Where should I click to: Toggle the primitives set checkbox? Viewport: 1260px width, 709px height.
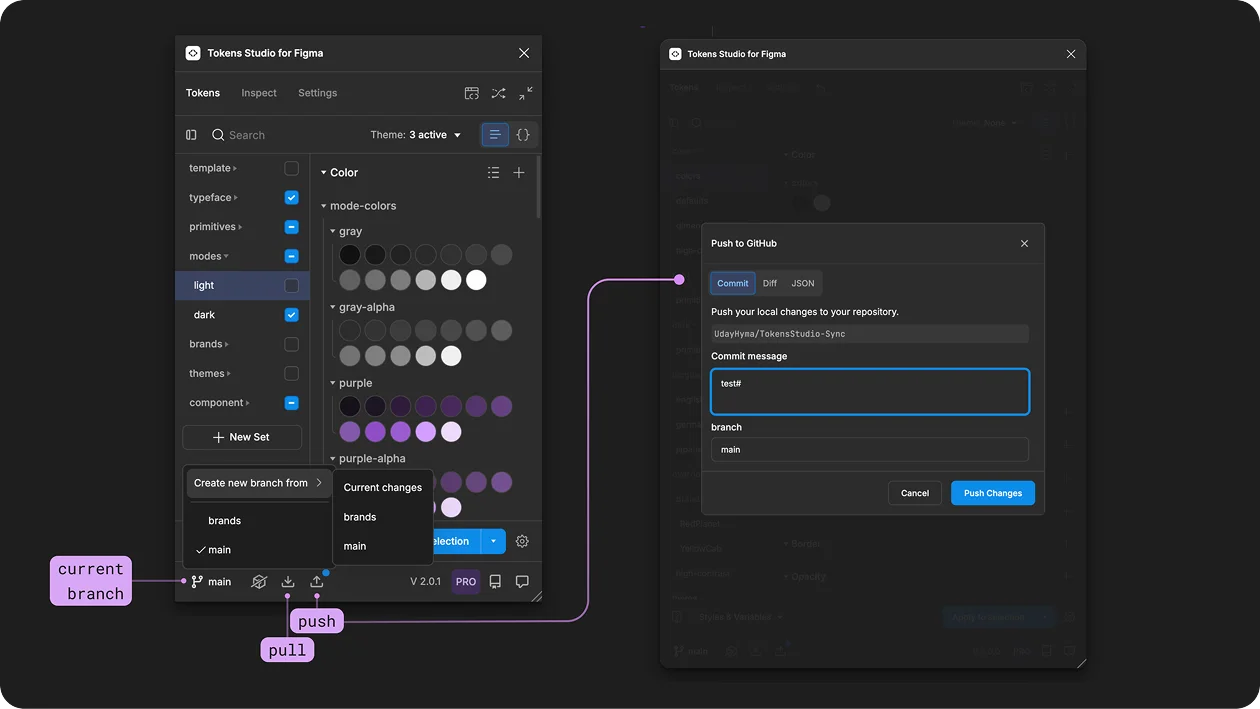point(292,227)
